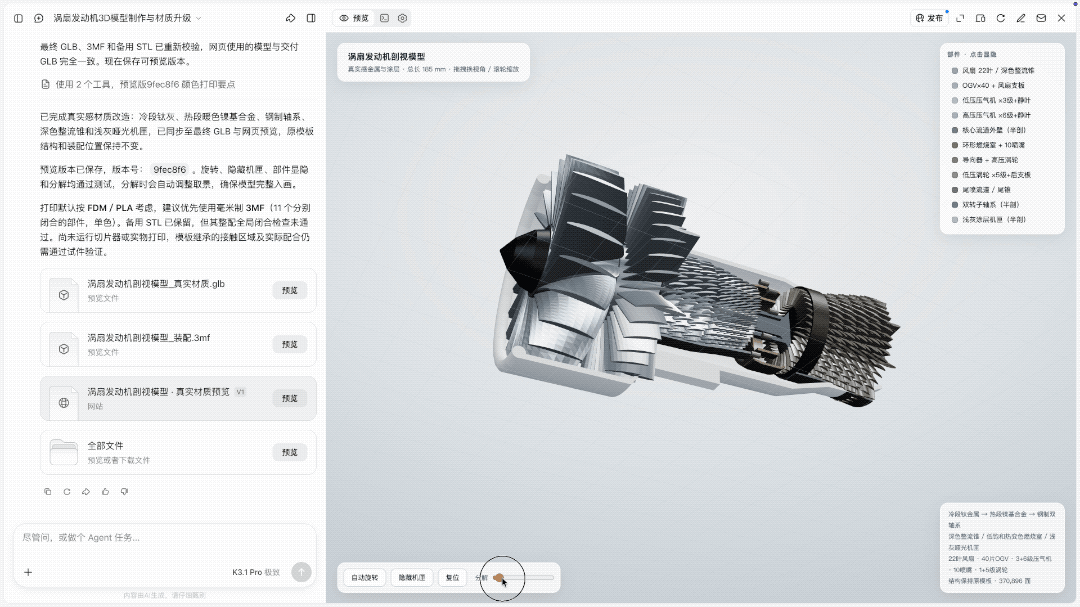Viewport: 1080px width, 607px height.
Task: Expand the conversation title dropdown 涡扇发动机3D模型制作与材质升级
Action: [127, 18]
